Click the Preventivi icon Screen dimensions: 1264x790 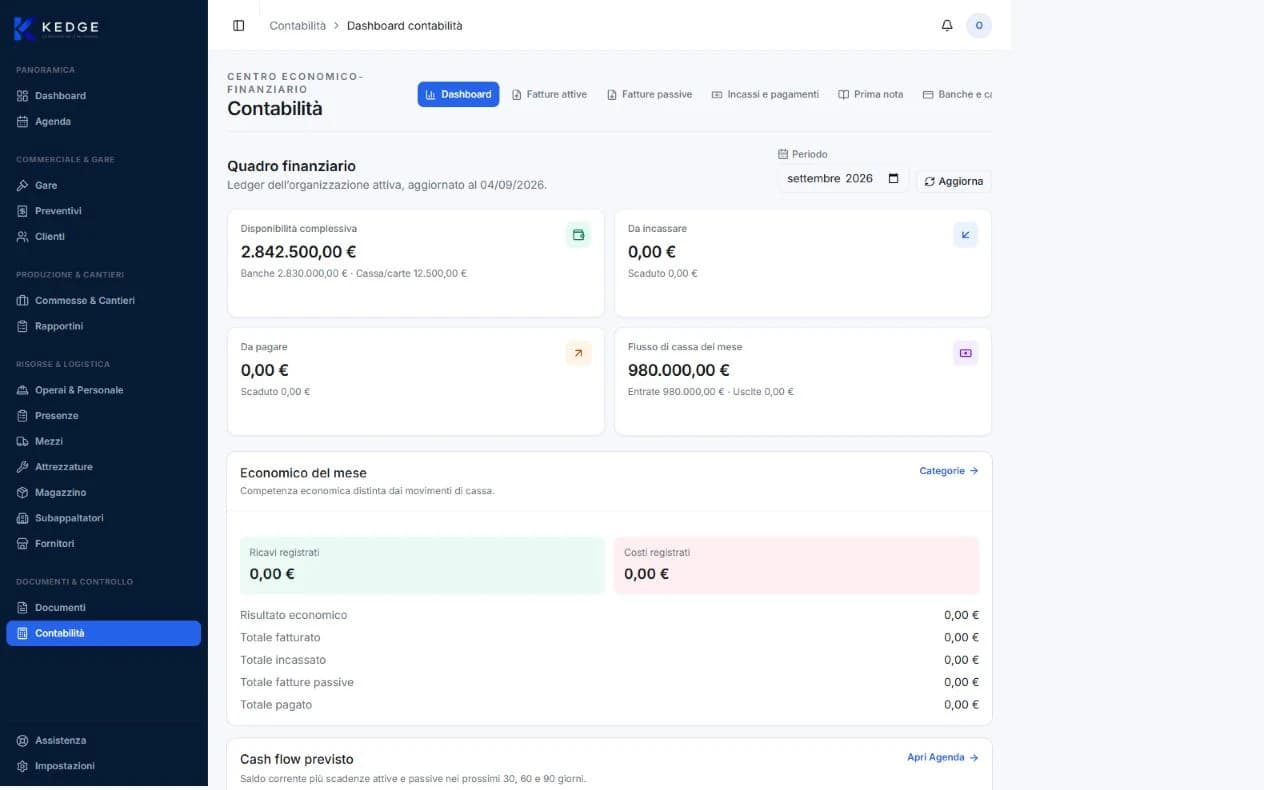coord(23,211)
